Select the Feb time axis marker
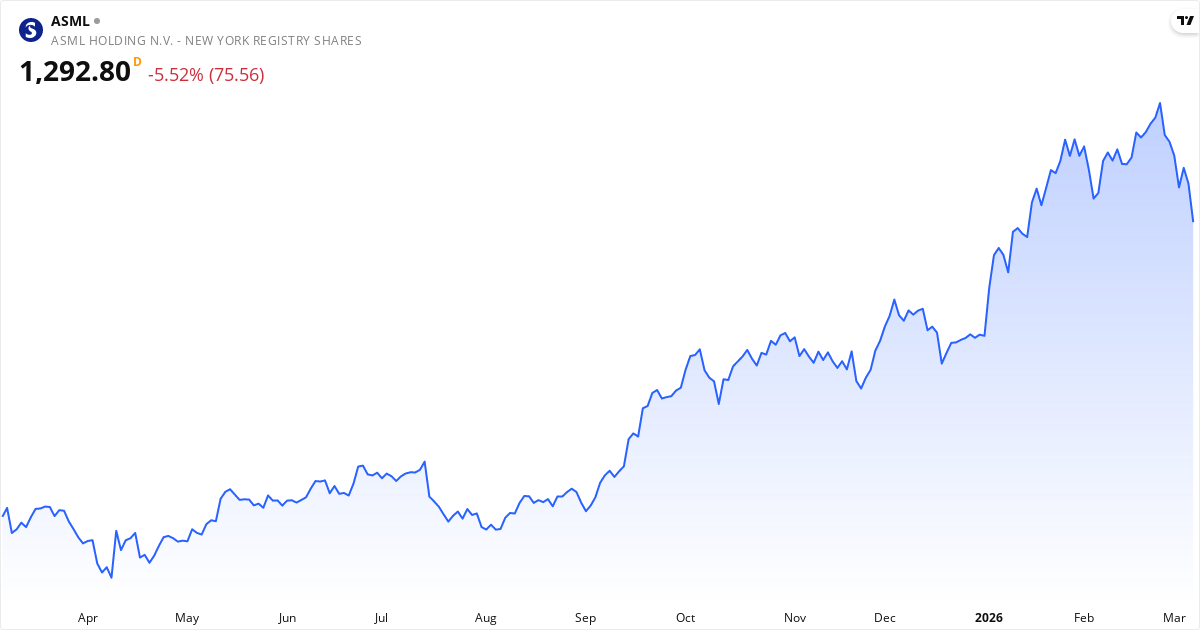1200x630 pixels. coord(1084,618)
